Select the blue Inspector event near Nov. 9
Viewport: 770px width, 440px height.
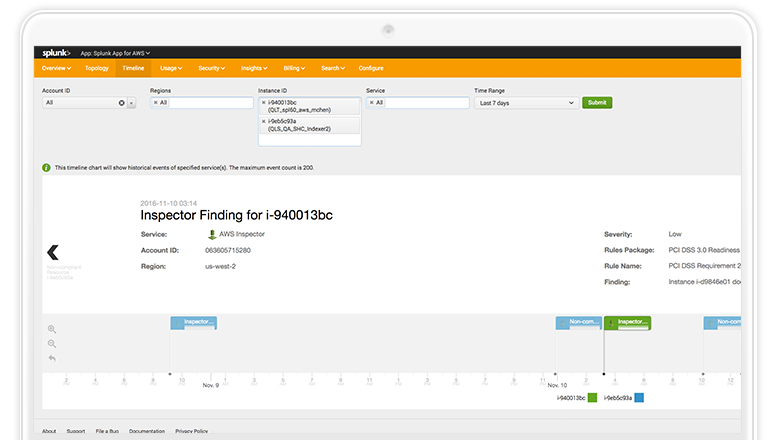pos(193,323)
